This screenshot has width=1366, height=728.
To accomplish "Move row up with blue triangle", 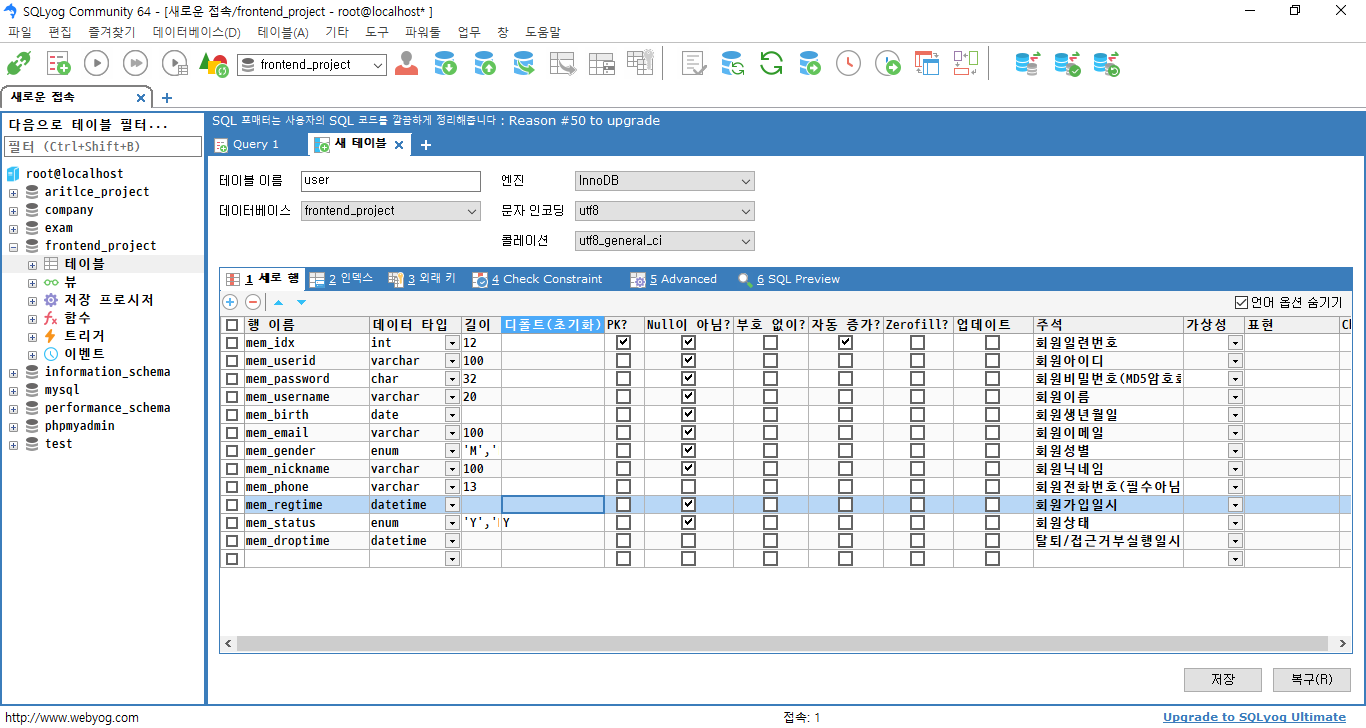I will click(279, 302).
